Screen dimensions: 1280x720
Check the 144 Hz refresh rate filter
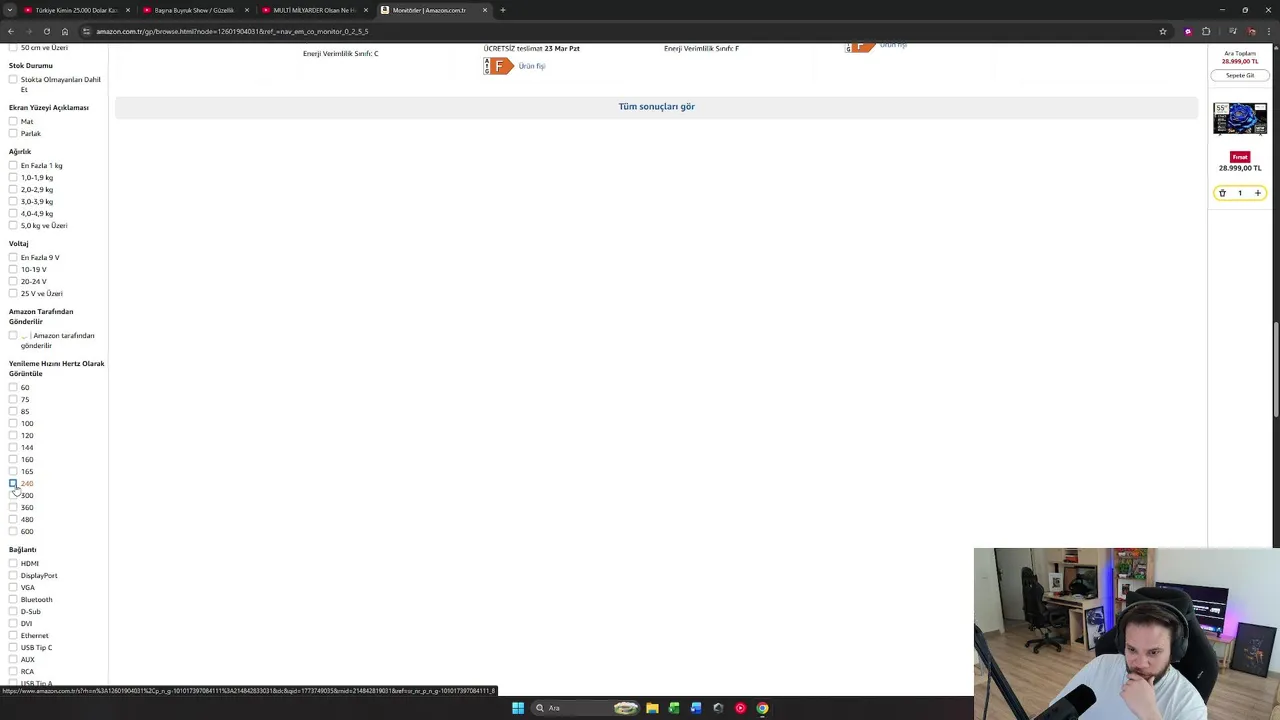click(13, 447)
